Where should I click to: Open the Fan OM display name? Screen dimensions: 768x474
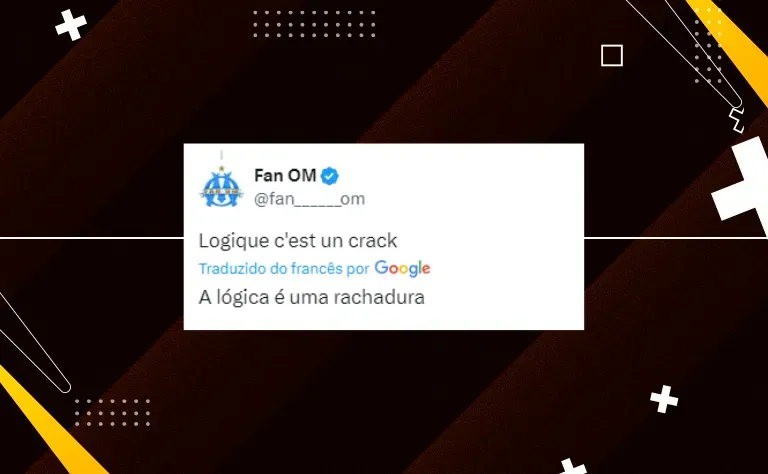(x=285, y=175)
